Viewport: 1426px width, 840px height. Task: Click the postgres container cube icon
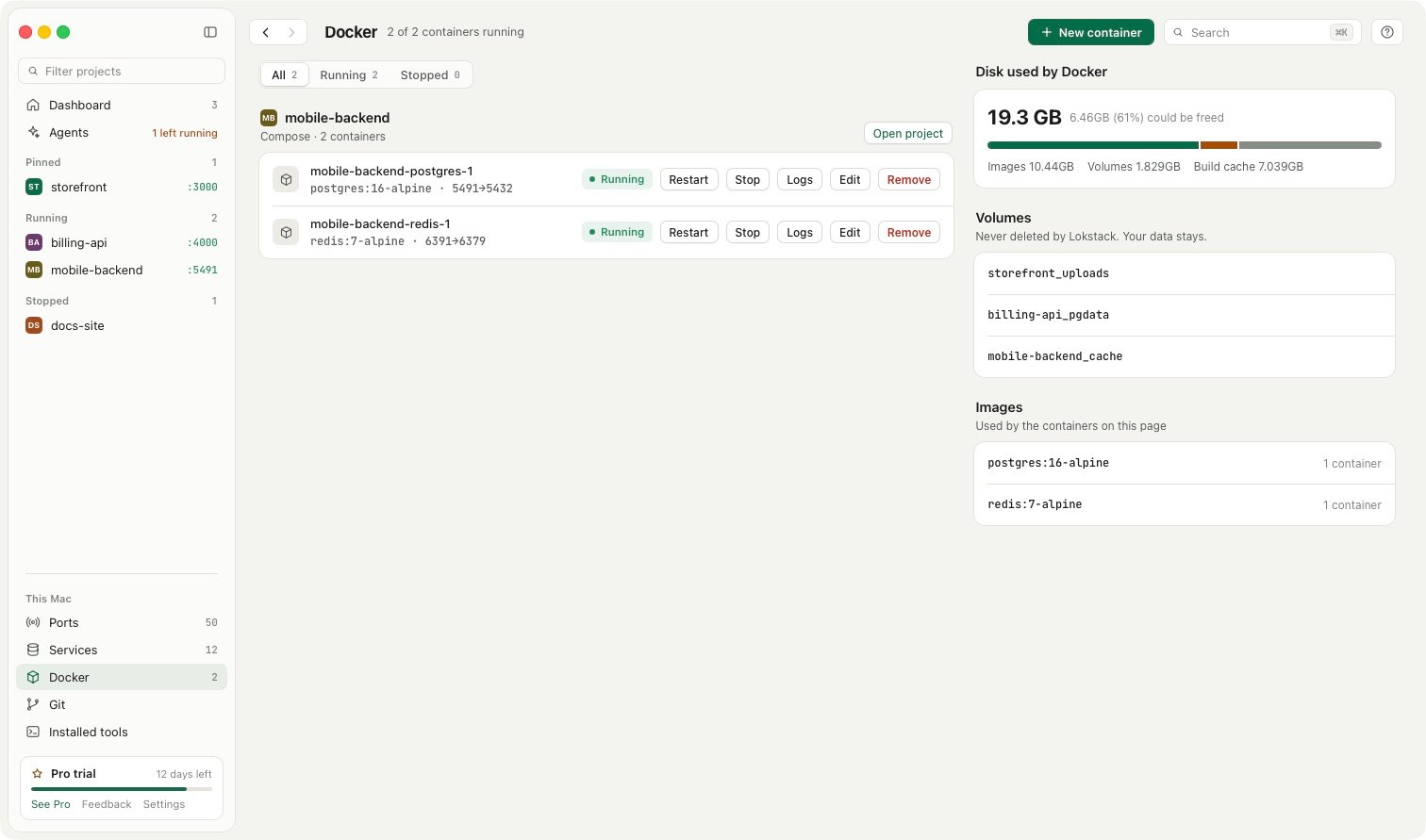pos(286,179)
